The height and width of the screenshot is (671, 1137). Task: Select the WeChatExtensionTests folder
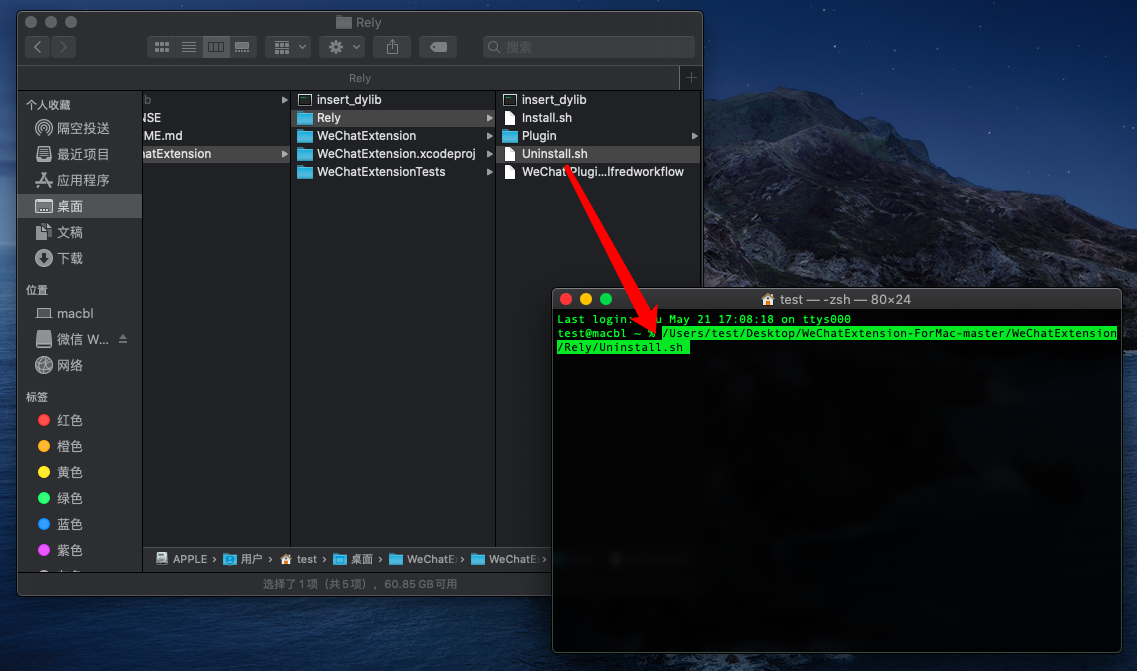point(393,172)
